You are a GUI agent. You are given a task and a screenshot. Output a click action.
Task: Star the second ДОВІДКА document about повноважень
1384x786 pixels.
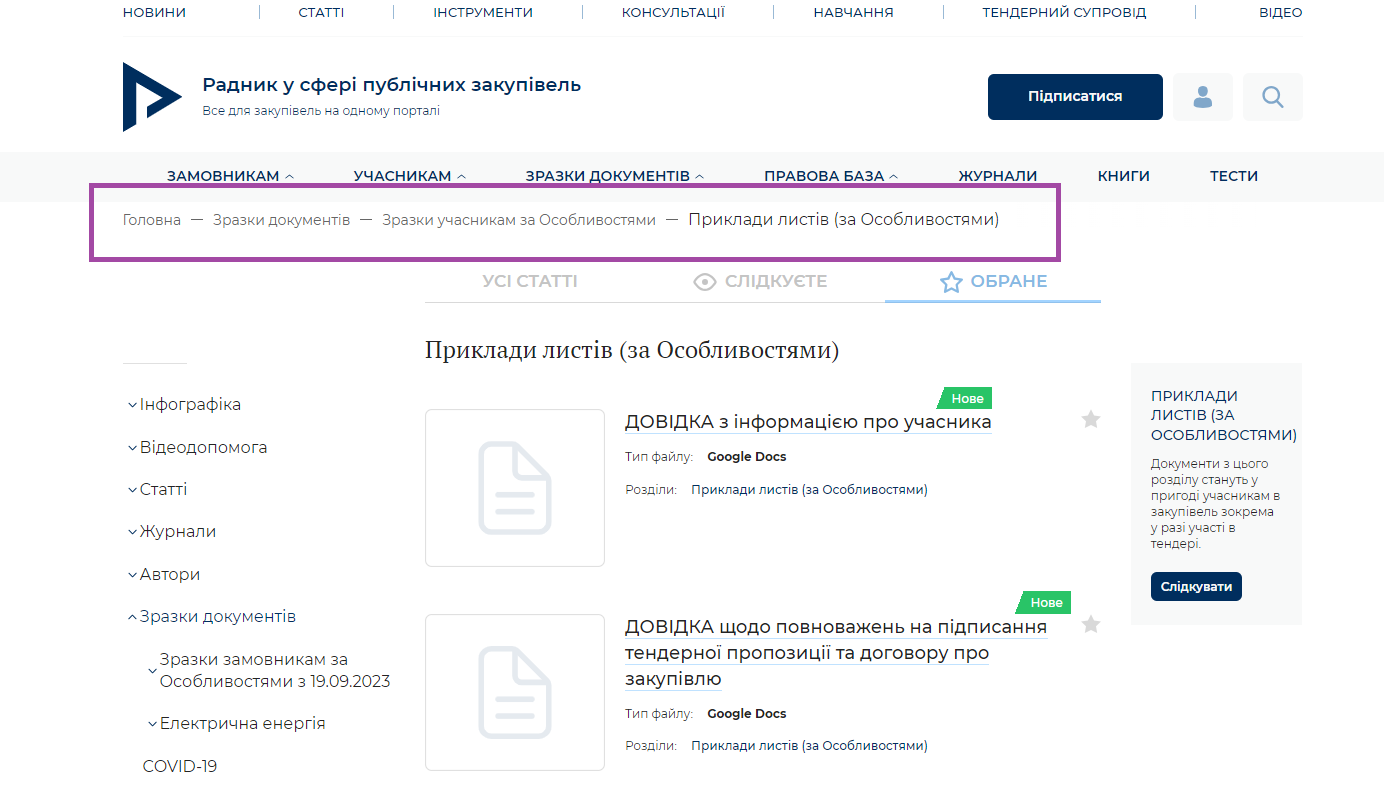coord(1091,625)
